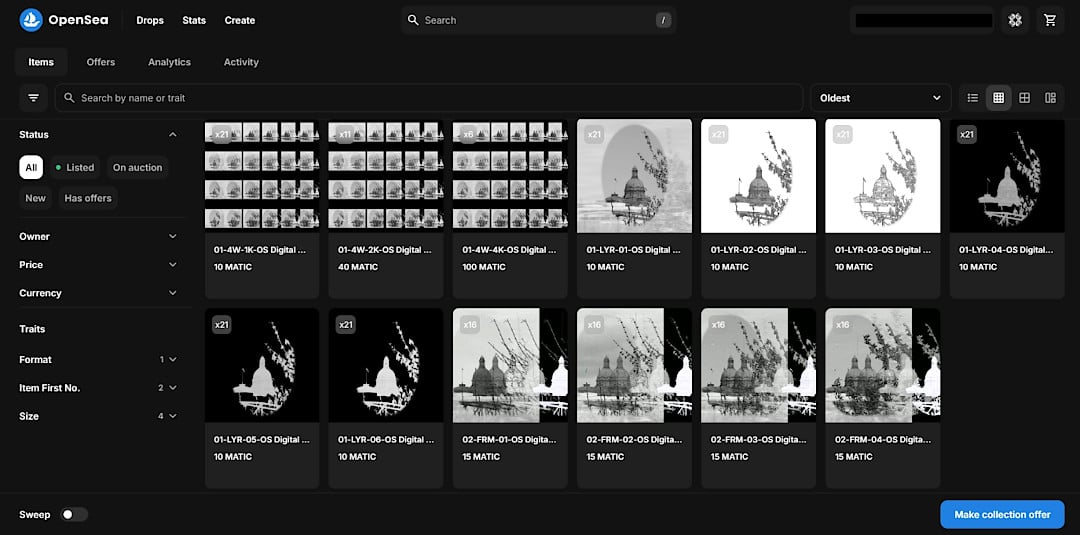Viewport: 1080px width, 535px height.
Task: Toggle the filter sidebar icon
Action: [x=33, y=98]
